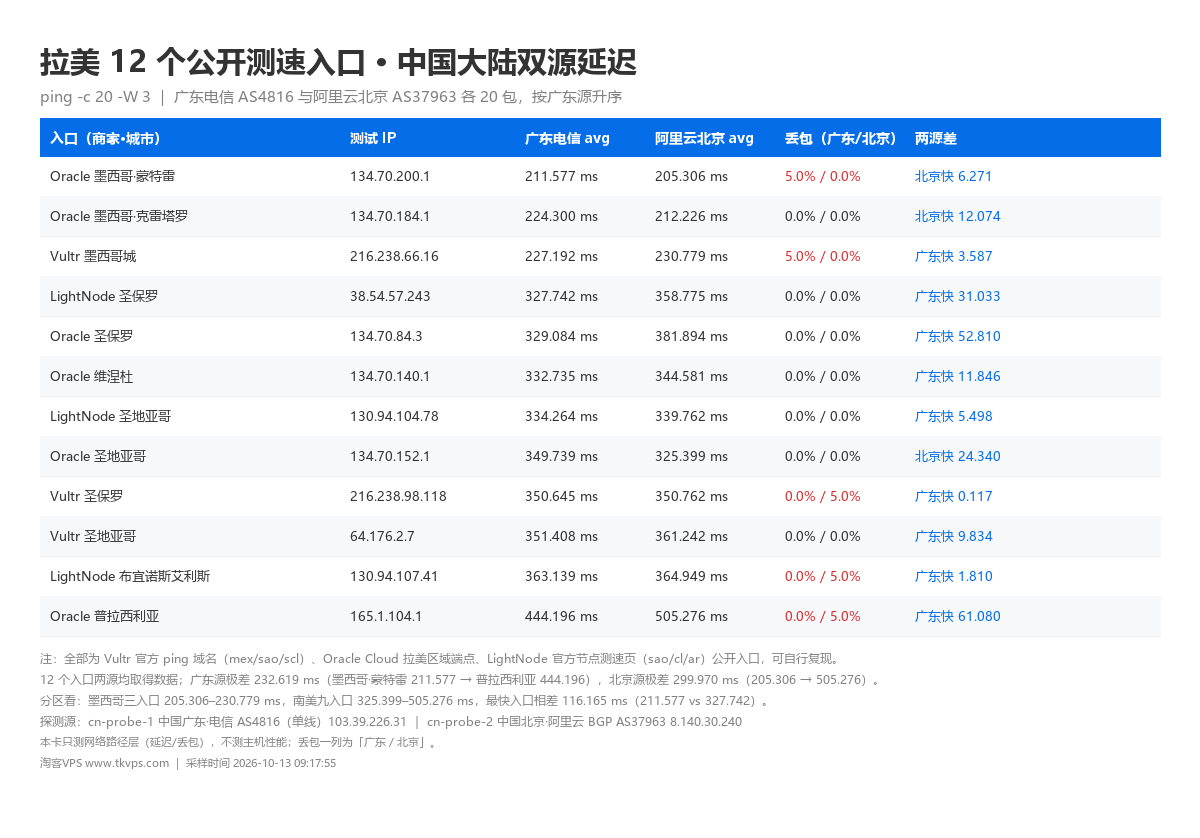Click 广东快 52.810 difference value

coord(957,336)
